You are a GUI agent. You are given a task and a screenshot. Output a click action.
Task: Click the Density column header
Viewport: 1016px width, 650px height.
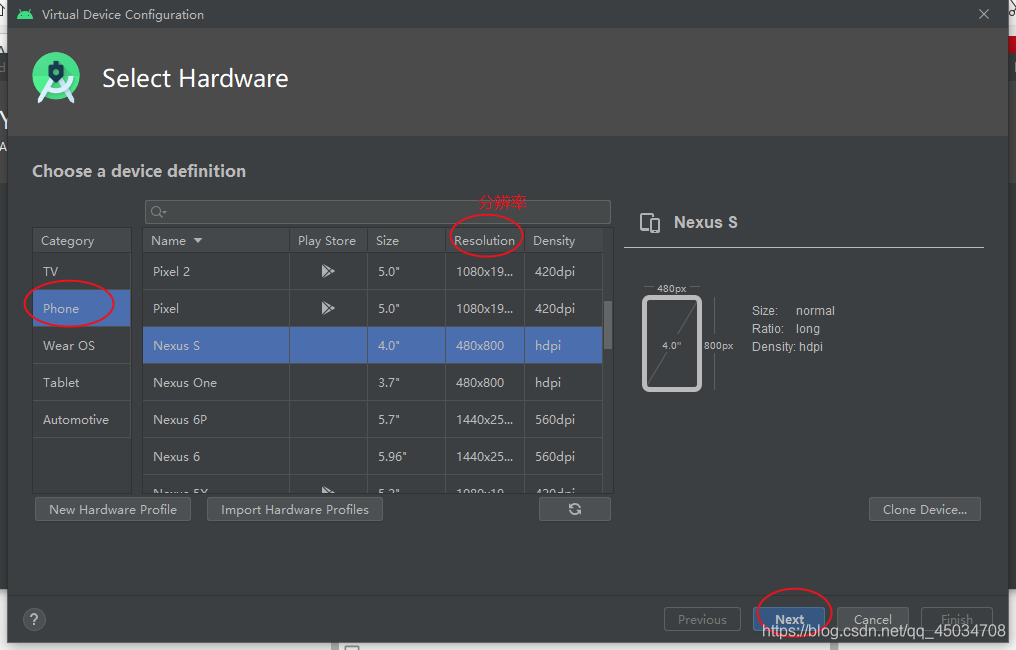click(554, 240)
